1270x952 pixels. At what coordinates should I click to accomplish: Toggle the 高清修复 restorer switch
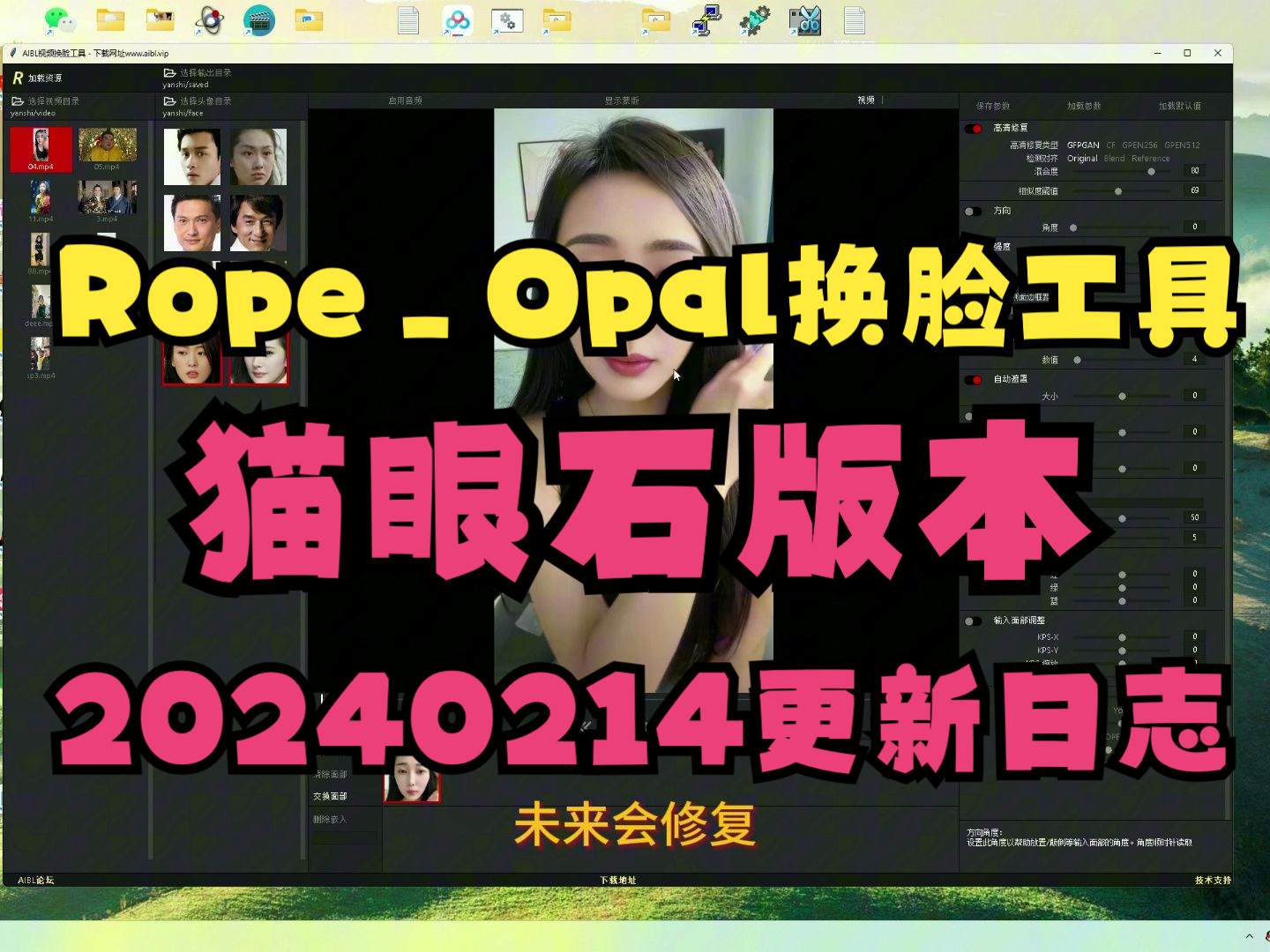pyautogui.click(x=974, y=129)
